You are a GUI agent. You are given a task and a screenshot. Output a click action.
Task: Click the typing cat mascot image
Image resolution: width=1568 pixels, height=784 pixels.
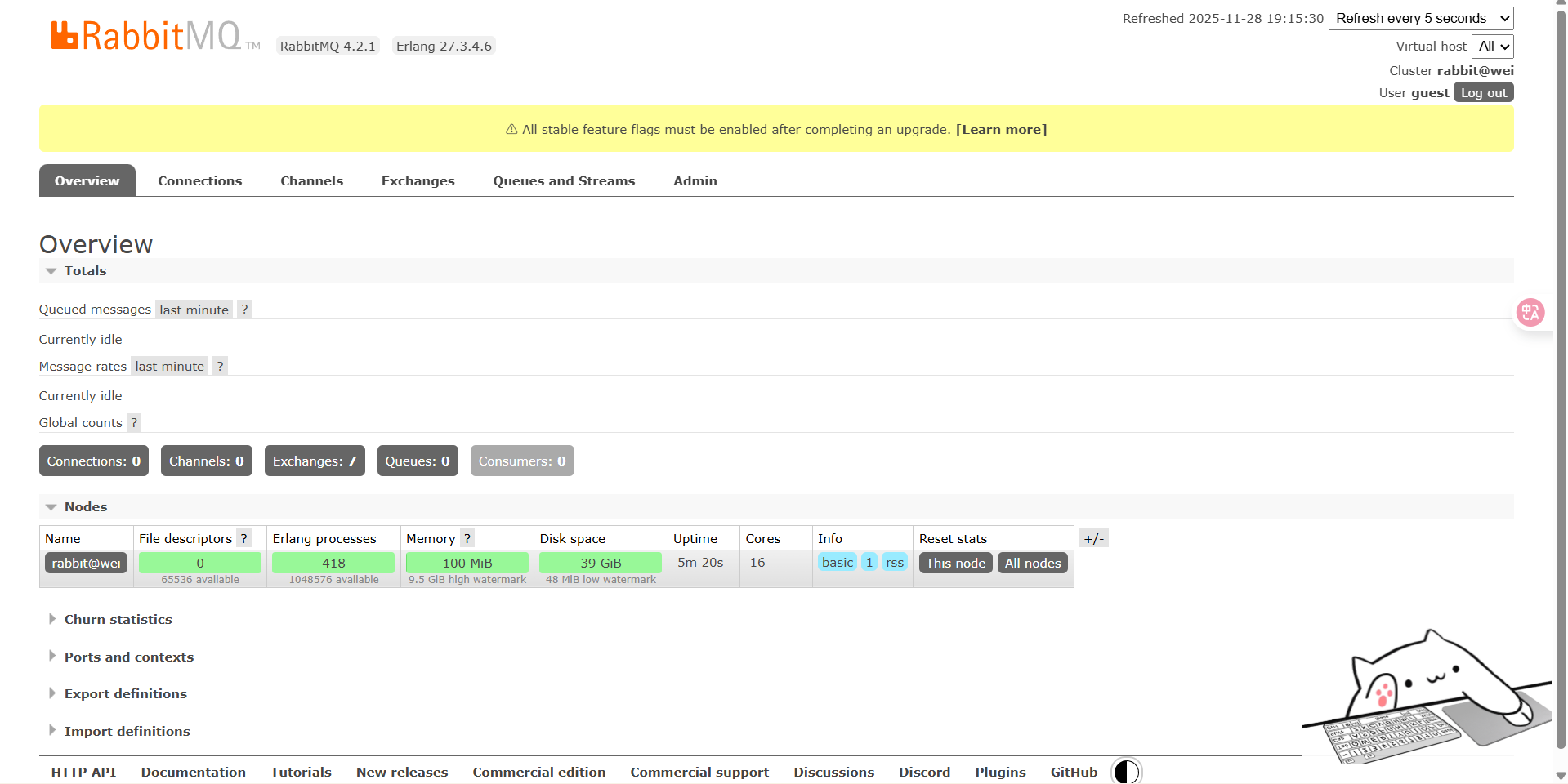[x=1426, y=697]
